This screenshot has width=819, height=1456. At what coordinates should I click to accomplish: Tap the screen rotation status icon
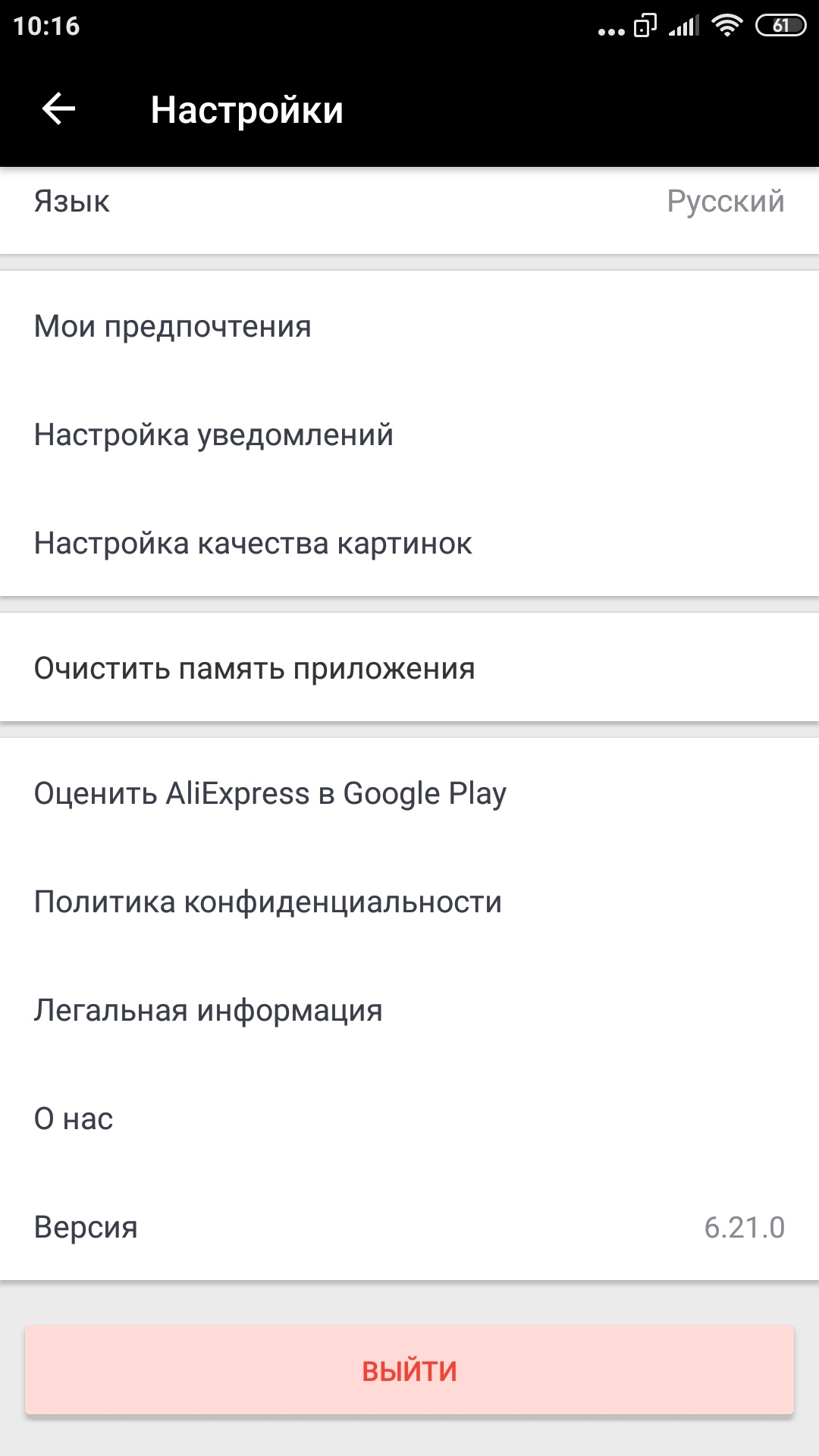(645, 26)
